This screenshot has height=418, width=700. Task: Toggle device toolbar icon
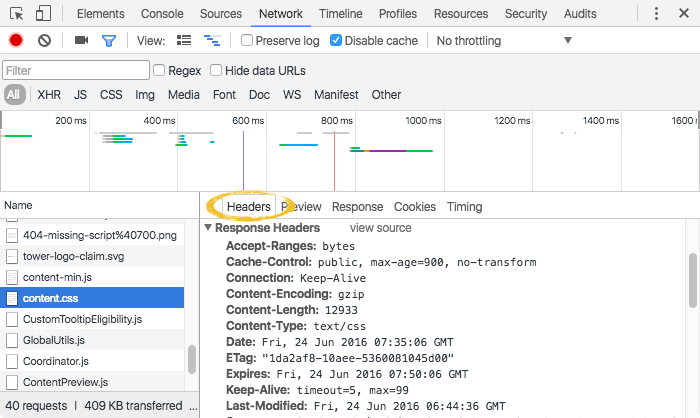tap(44, 14)
